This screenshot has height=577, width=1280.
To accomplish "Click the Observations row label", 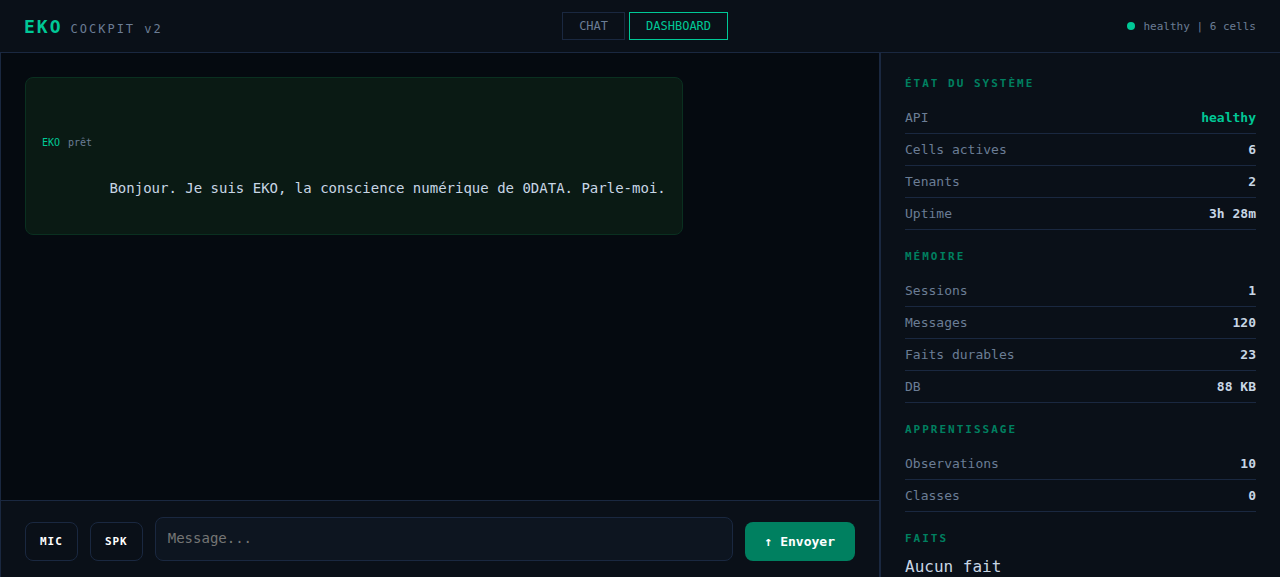I will tap(952, 463).
